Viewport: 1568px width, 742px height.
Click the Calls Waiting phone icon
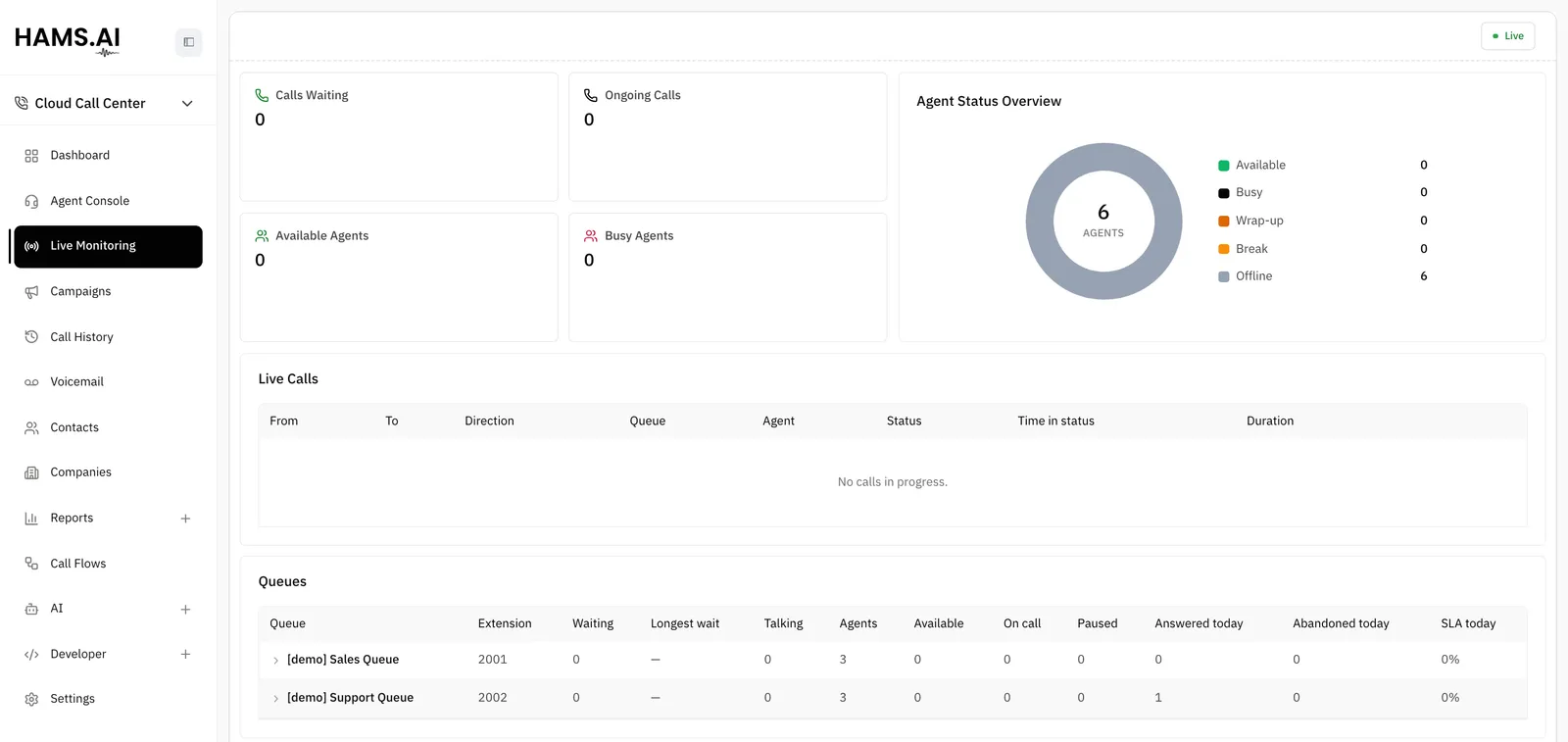coord(262,95)
